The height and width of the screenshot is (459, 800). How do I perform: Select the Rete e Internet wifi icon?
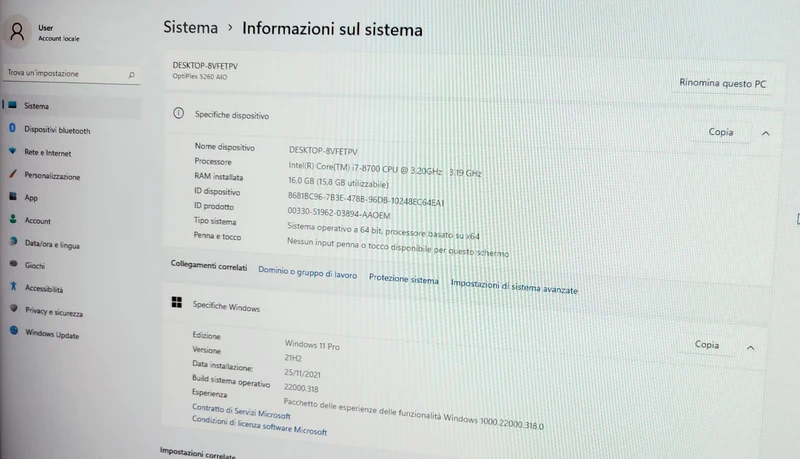pos(13,151)
